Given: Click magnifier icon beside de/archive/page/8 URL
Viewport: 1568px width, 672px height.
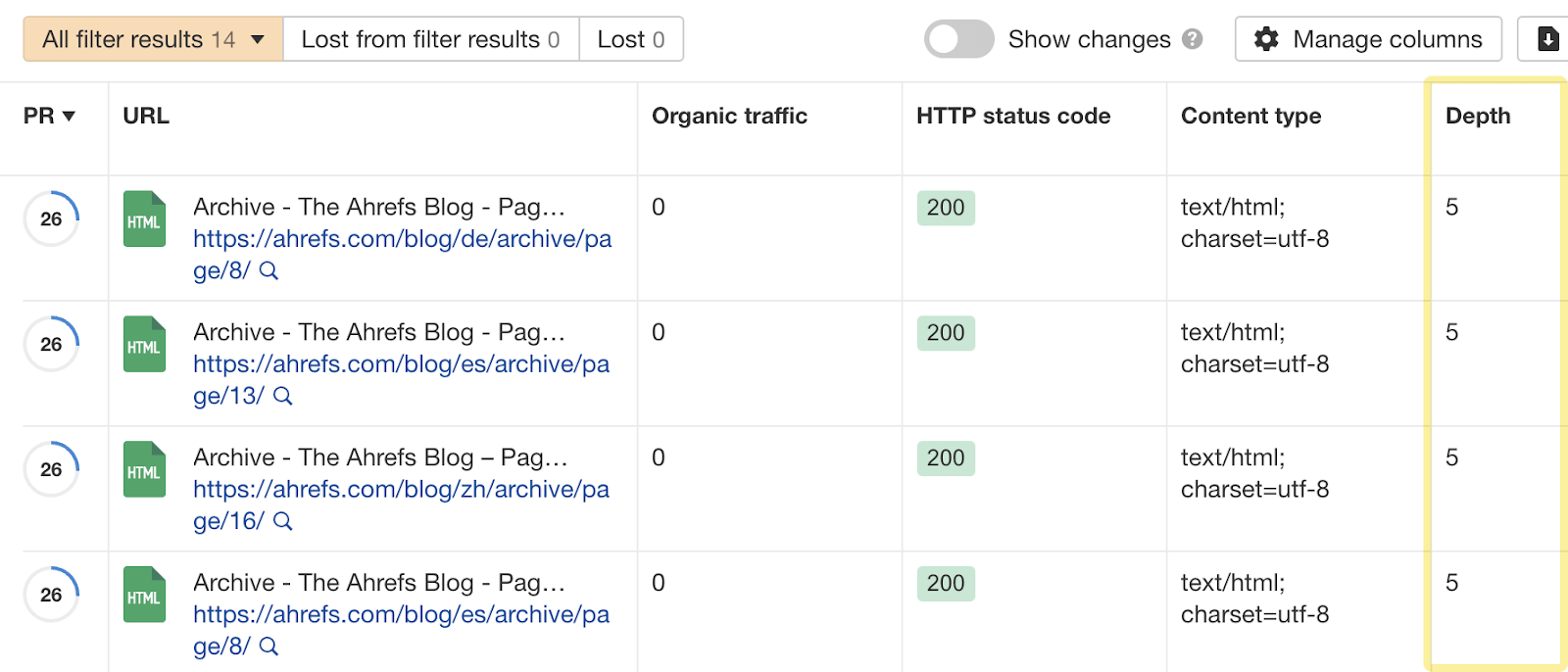Looking at the screenshot, I should click(x=269, y=271).
